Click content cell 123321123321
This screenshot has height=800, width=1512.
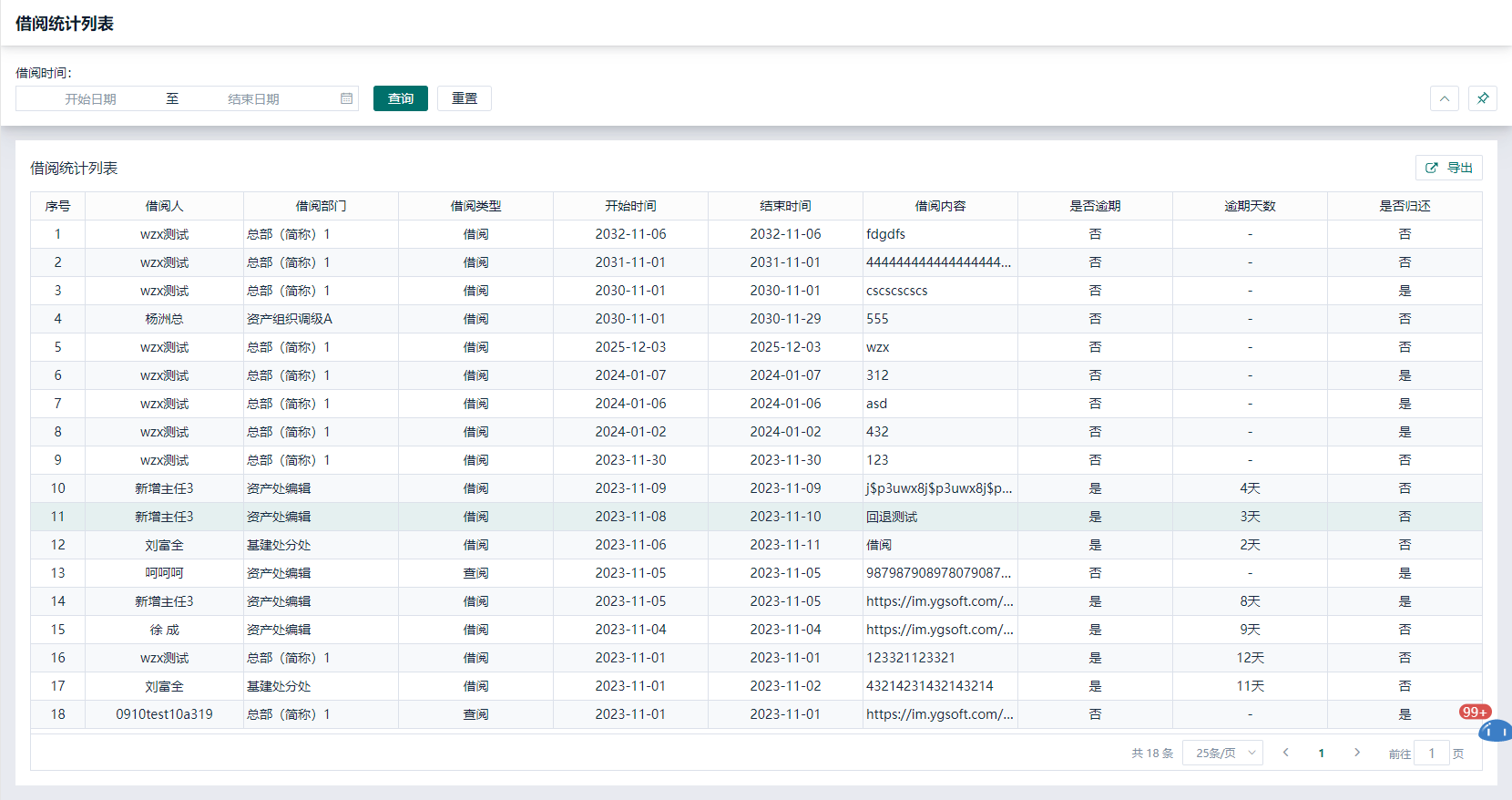[940, 658]
